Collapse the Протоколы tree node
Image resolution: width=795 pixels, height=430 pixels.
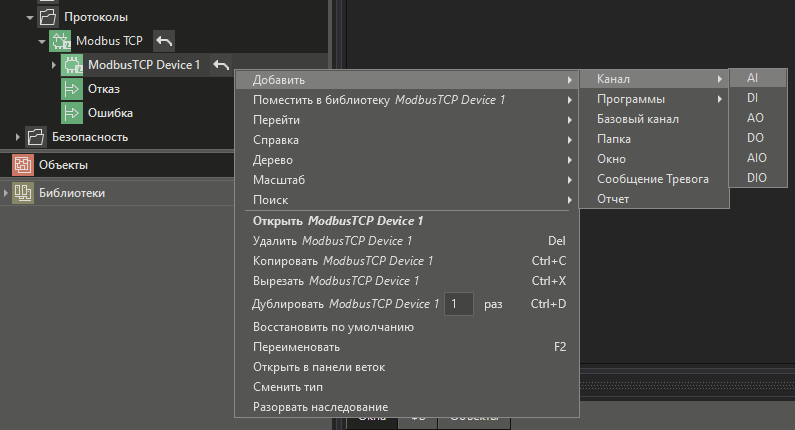point(30,17)
